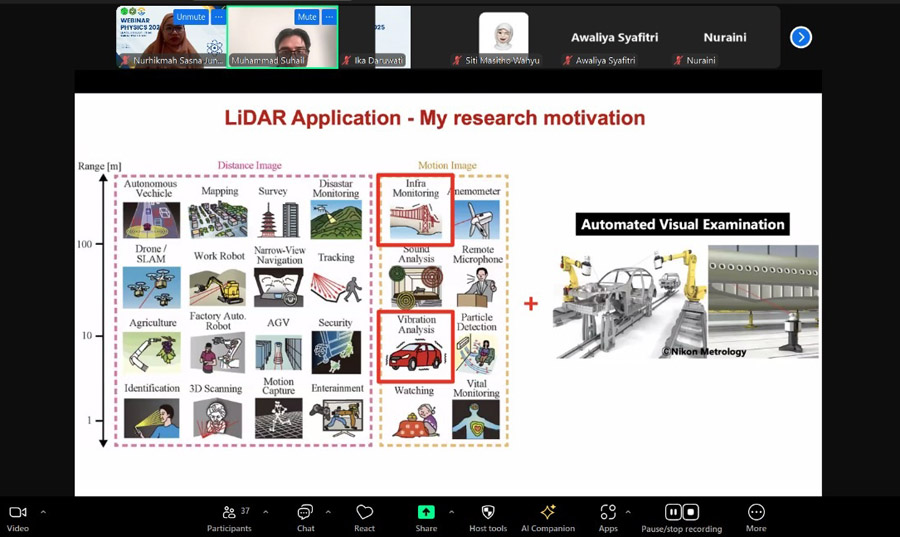Open Host tools shield icon
Image resolution: width=900 pixels, height=537 pixels.
tap(488, 513)
